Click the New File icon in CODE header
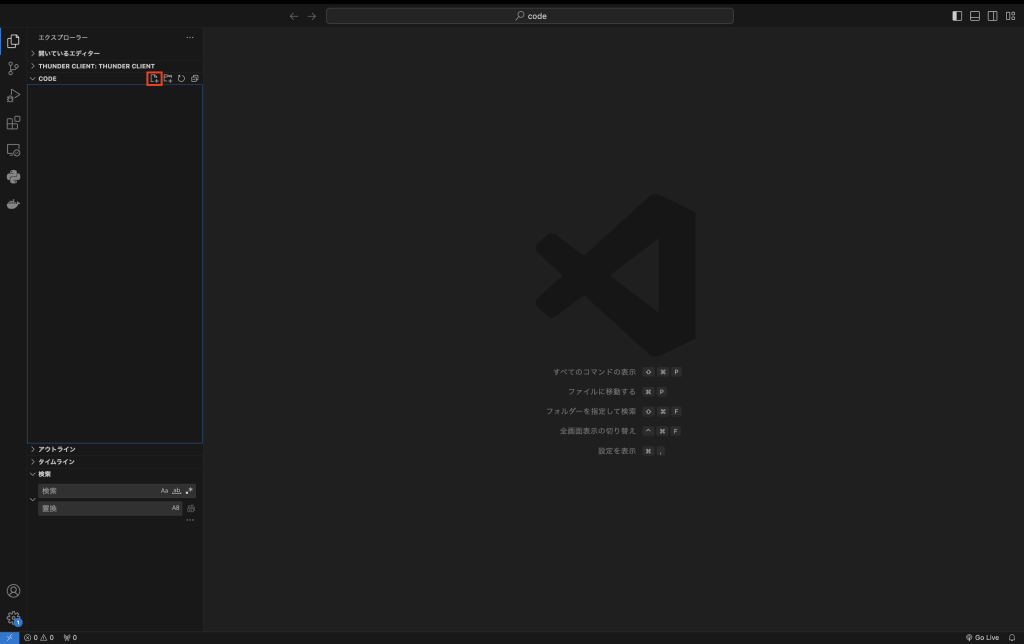Screen dimensions: 1024x644 [154, 78]
